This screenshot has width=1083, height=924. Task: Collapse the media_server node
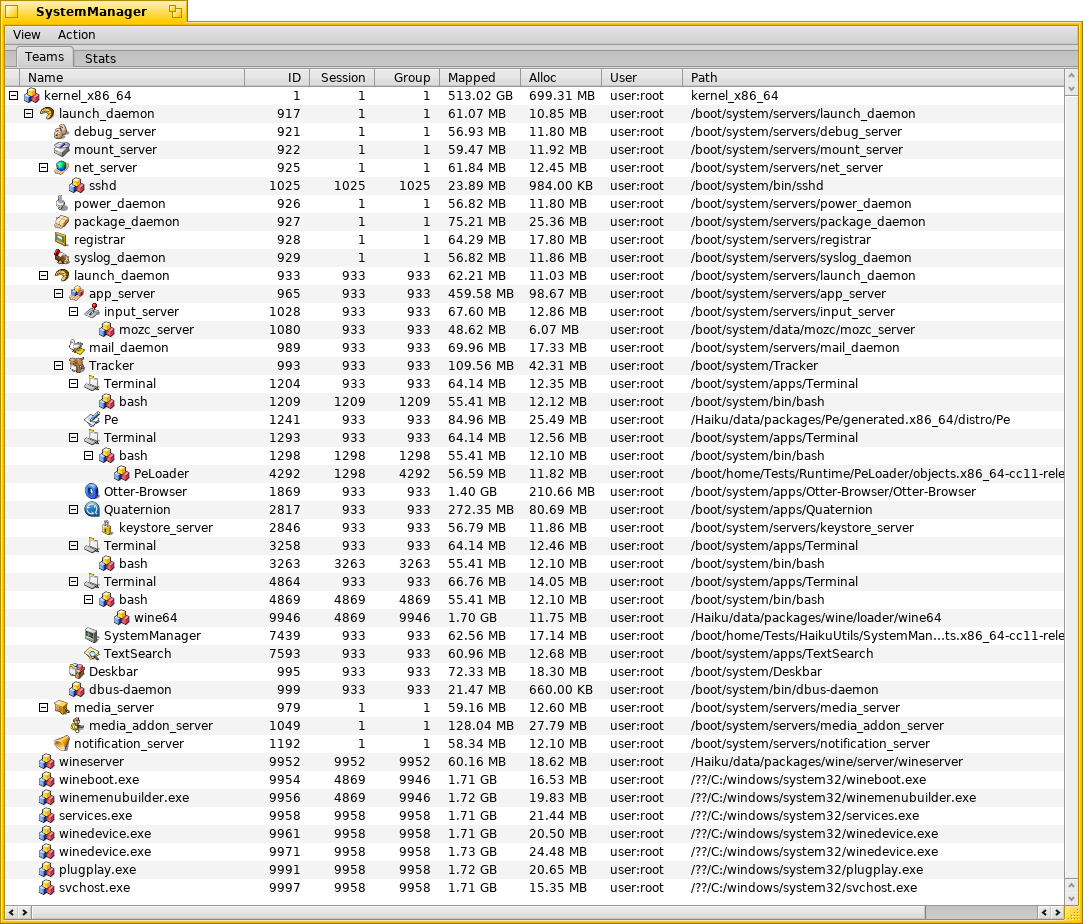point(44,708)
